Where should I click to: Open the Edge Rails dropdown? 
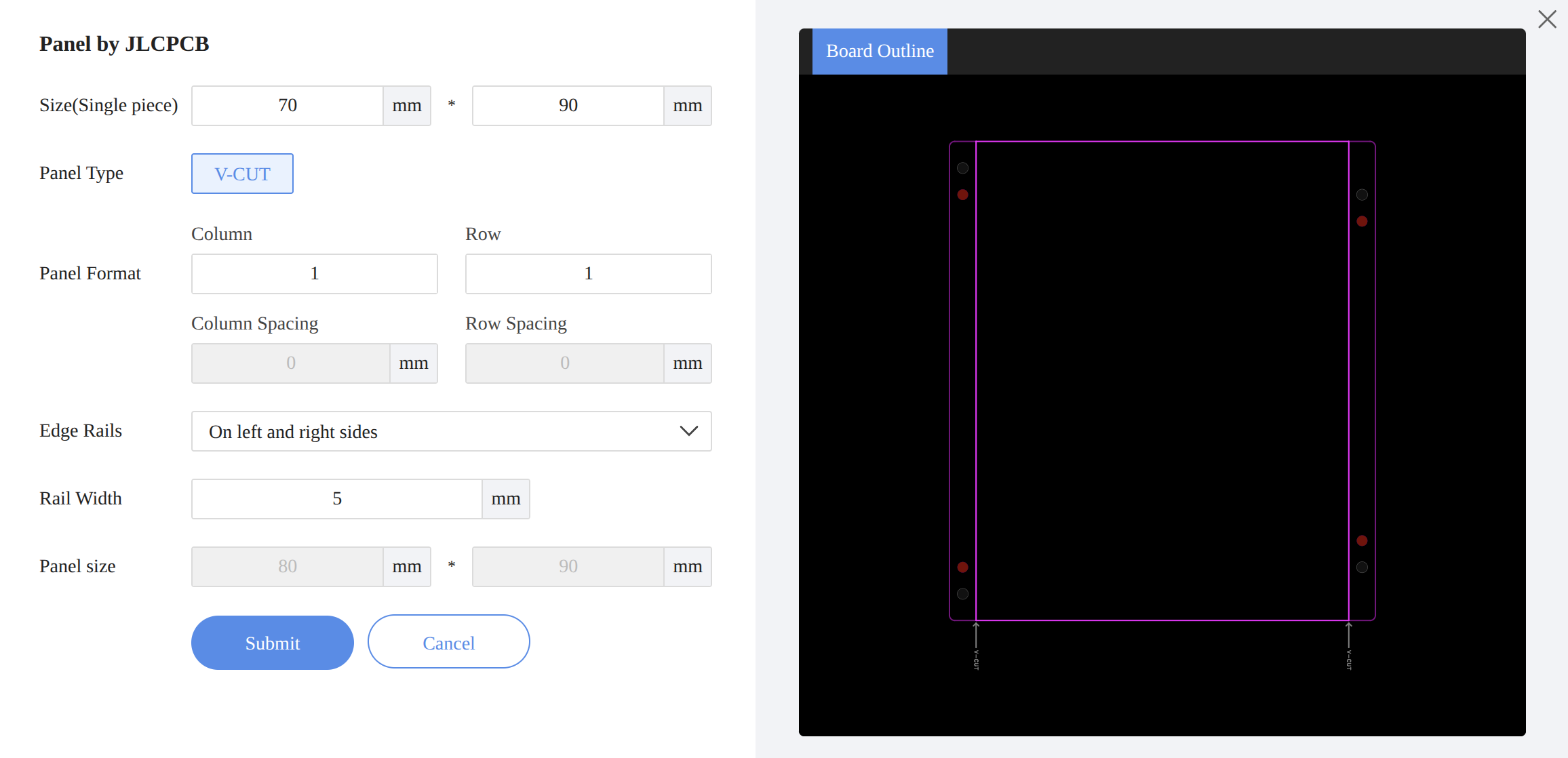[451, 431]
